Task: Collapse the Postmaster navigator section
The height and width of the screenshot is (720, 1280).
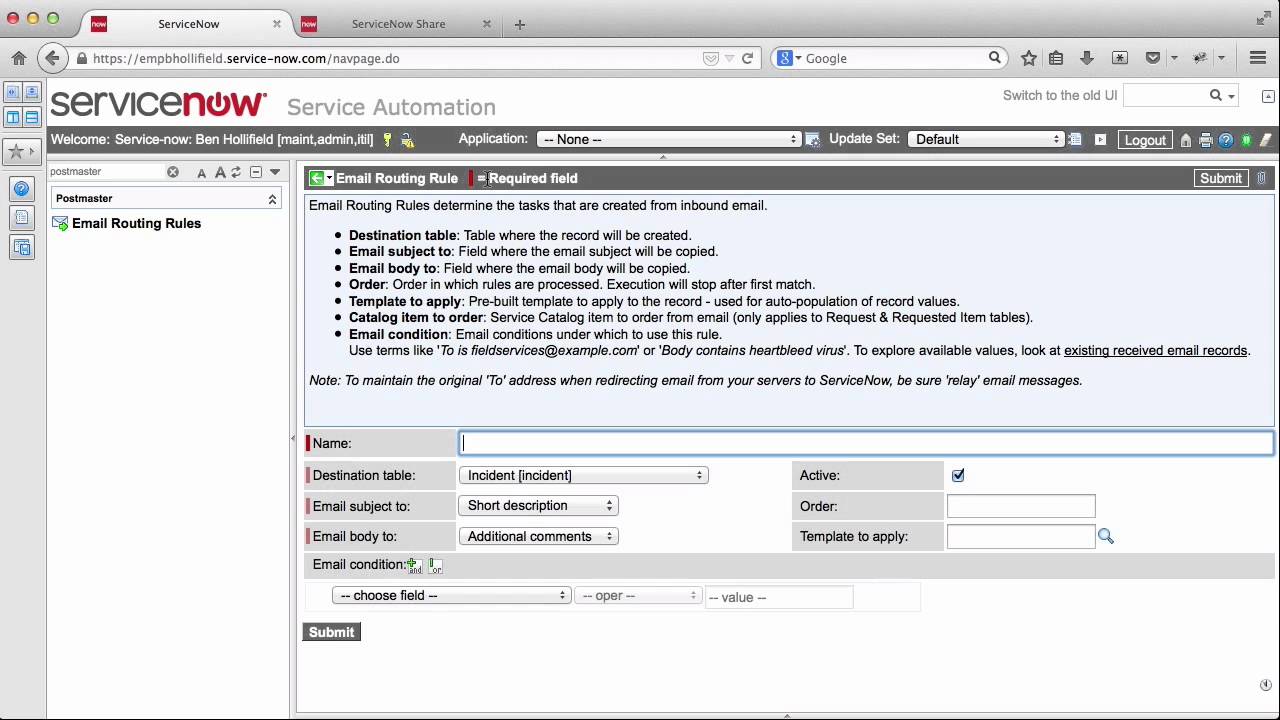Action: click(x=272, y=199)
